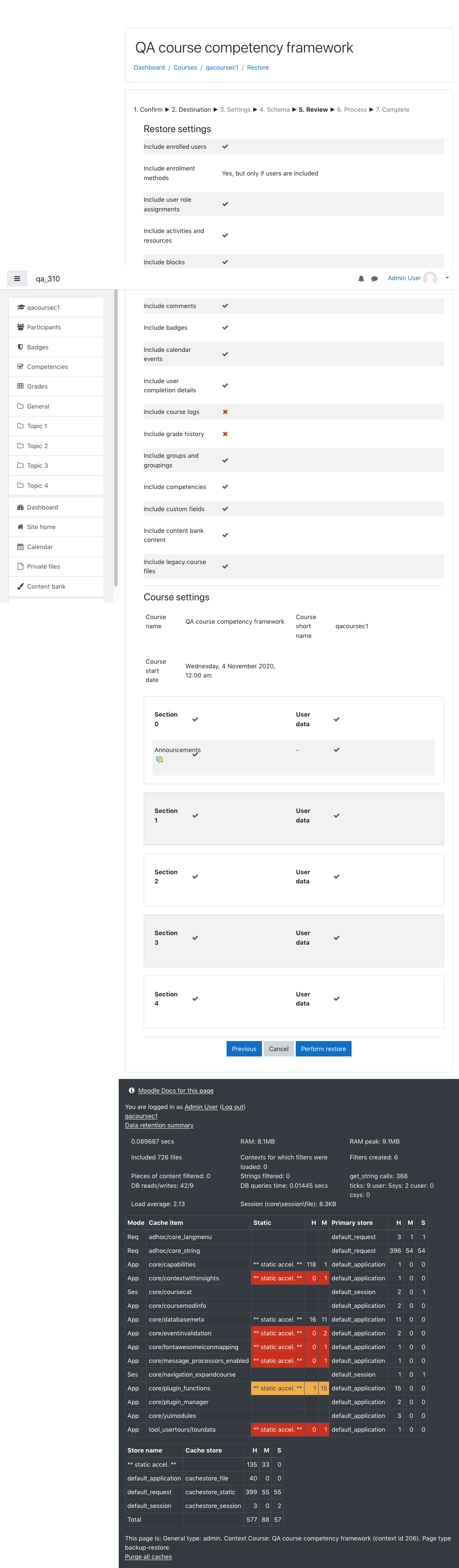Click the graduation cap icon beside qacoursec1
The height and width of the screenshot is (1568, 459).
[x=21, y=307]
